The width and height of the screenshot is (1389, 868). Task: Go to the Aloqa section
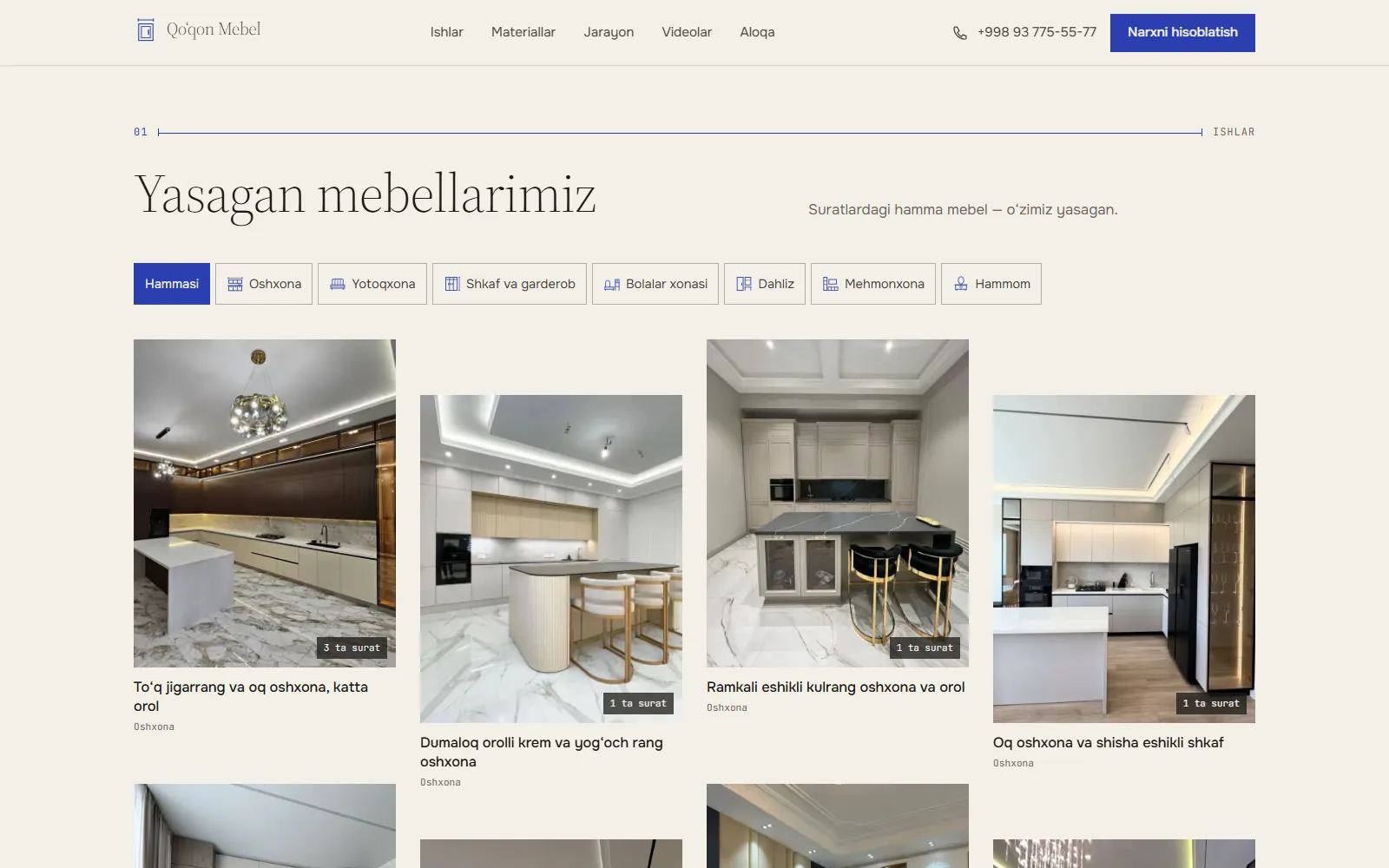[x=757, y=32]
